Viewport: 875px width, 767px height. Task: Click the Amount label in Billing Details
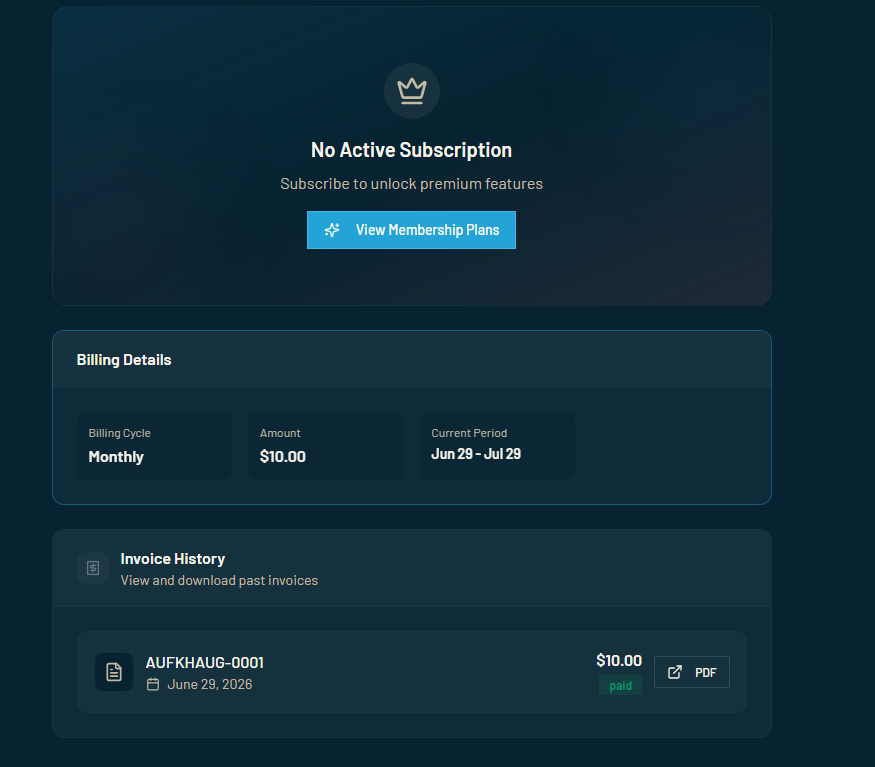[x=280, y=433]
